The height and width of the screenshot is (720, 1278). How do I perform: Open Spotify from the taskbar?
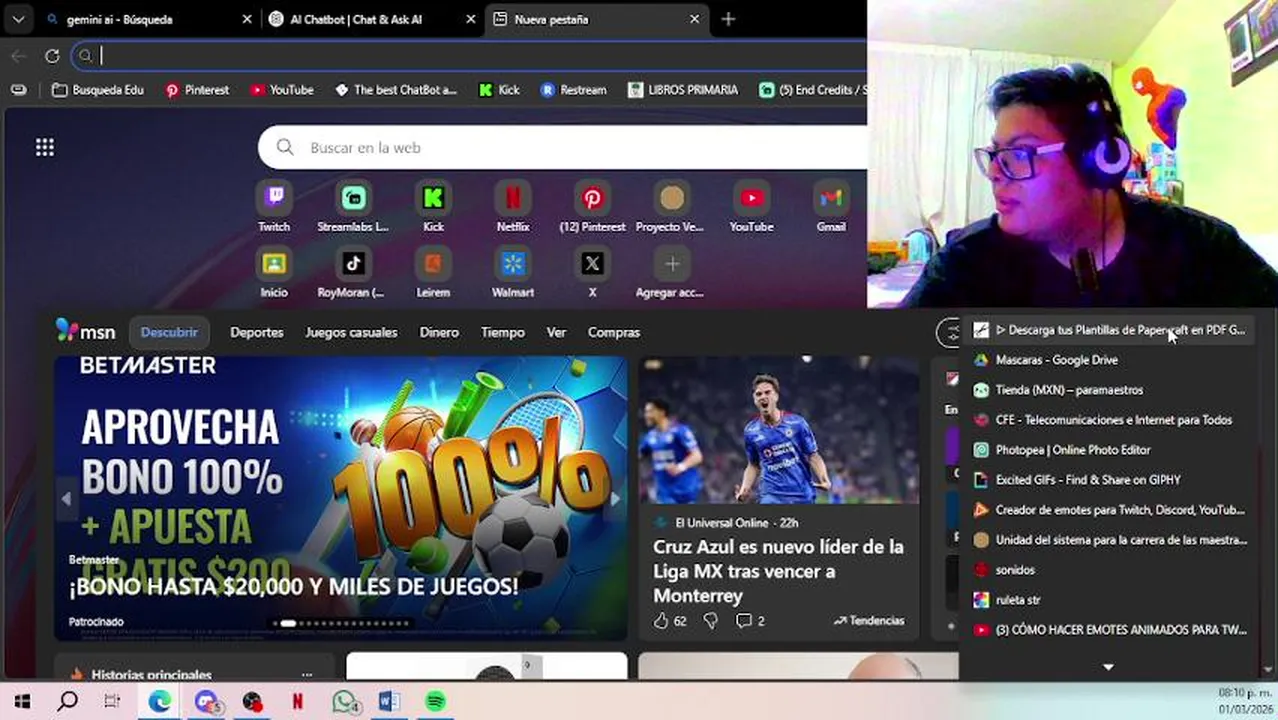click(x=435, y=702)
